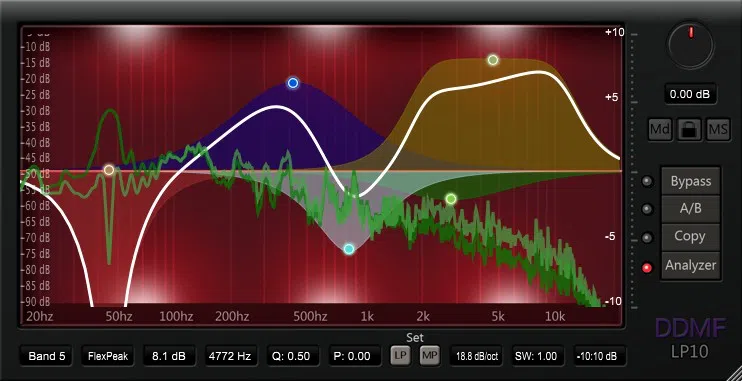742x381 pixels.
Task: Select the olive band node on orange shelf
Action: click(493, 60)
